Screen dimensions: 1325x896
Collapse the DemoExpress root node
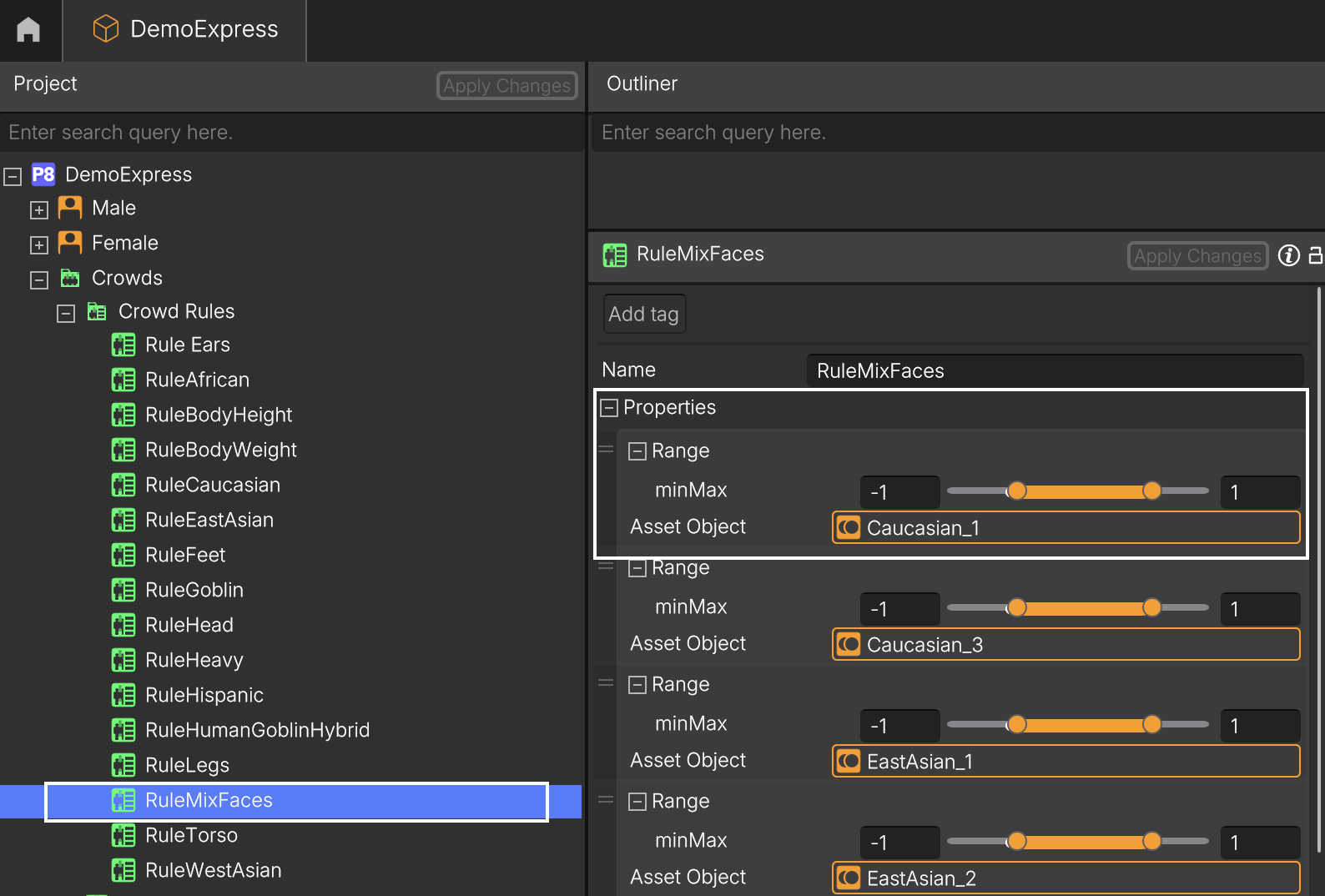(13, 176)
